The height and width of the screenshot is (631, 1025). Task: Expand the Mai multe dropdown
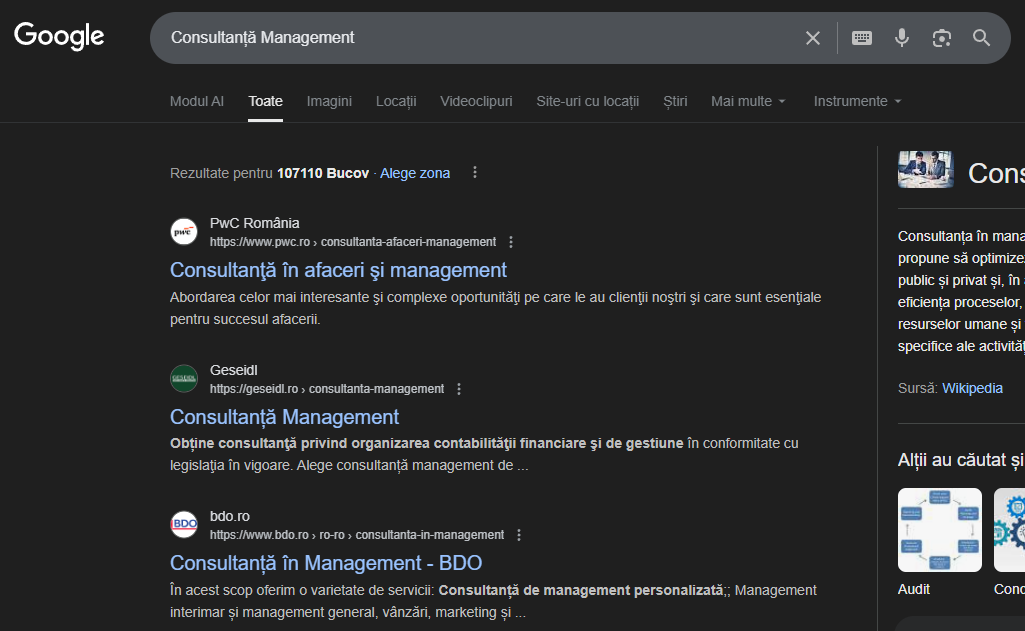tap(748, 101)
